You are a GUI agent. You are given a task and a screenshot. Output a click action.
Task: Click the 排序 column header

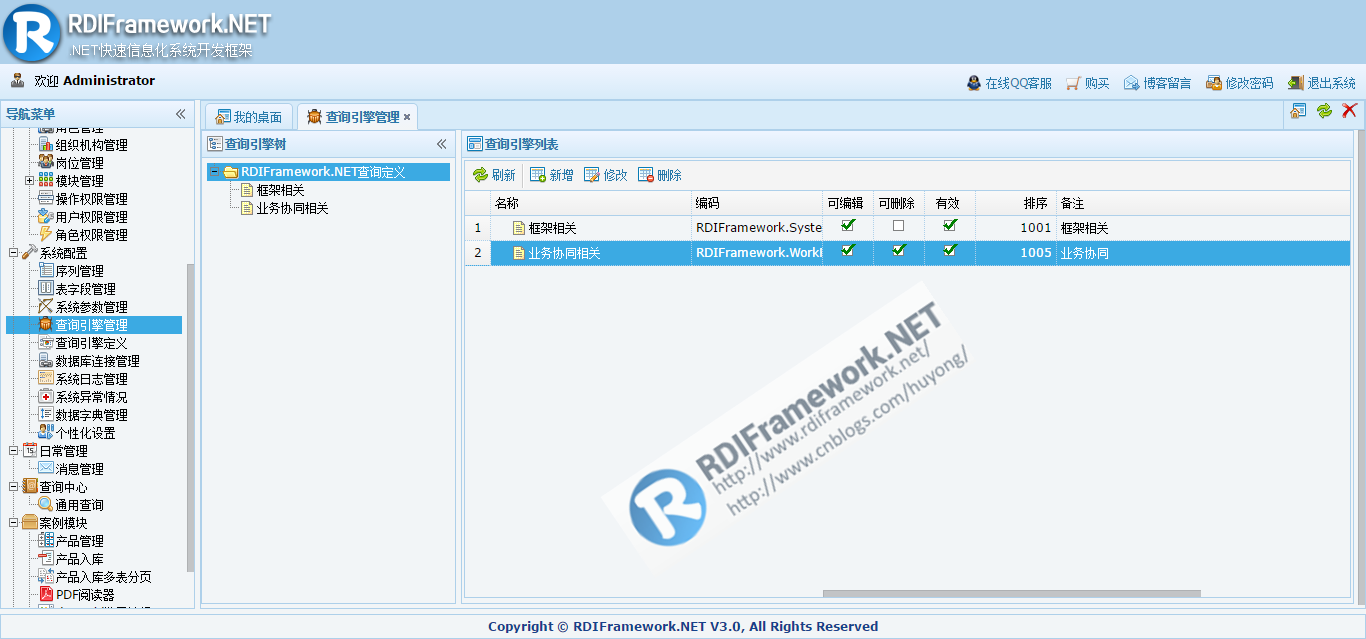(1015, 203)
